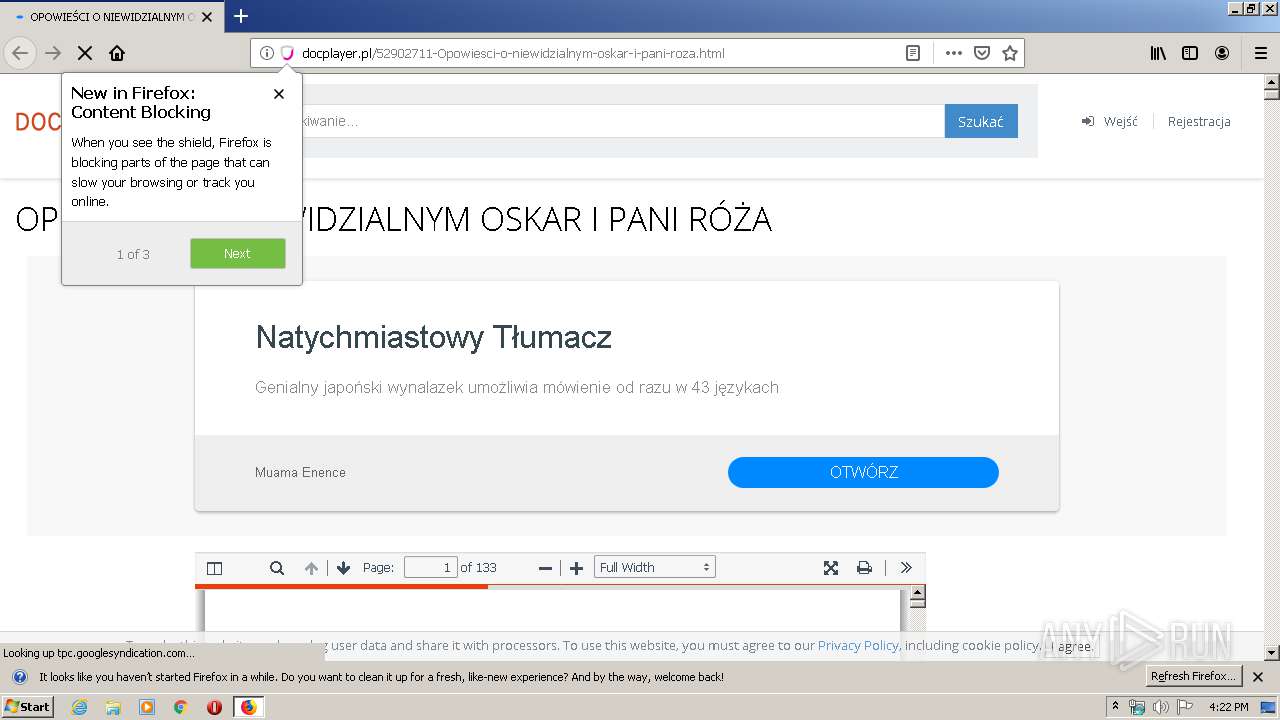Go back to previous page
The width and height of the screenshot is (1280, 720).
(20, 53)
